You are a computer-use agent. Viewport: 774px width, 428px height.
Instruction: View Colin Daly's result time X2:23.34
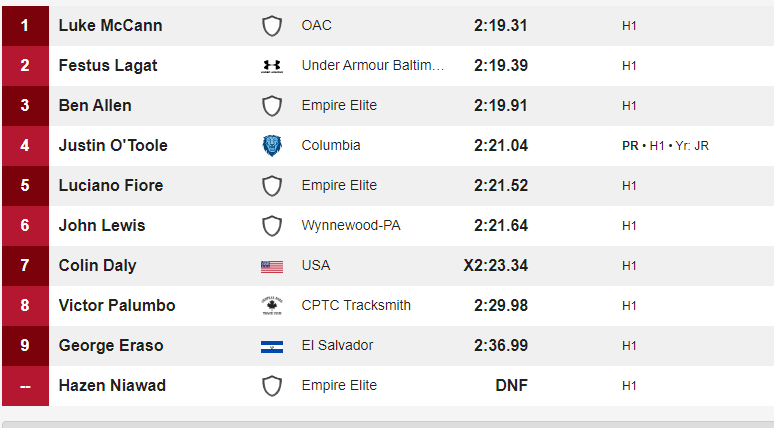pyautogui.click(x=496, y=266)
